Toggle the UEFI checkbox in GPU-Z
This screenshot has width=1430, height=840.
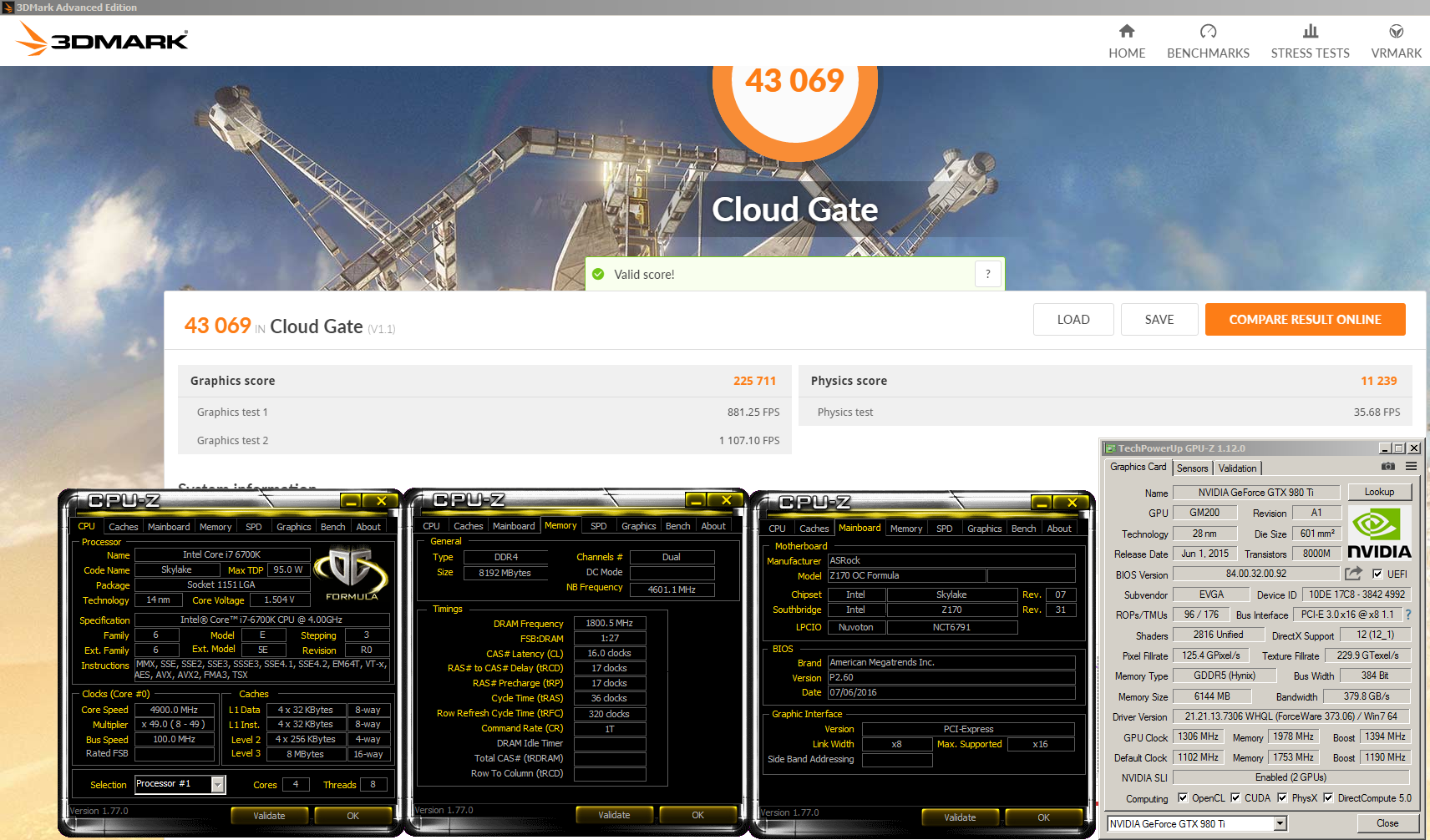[x=1377, y=574]
